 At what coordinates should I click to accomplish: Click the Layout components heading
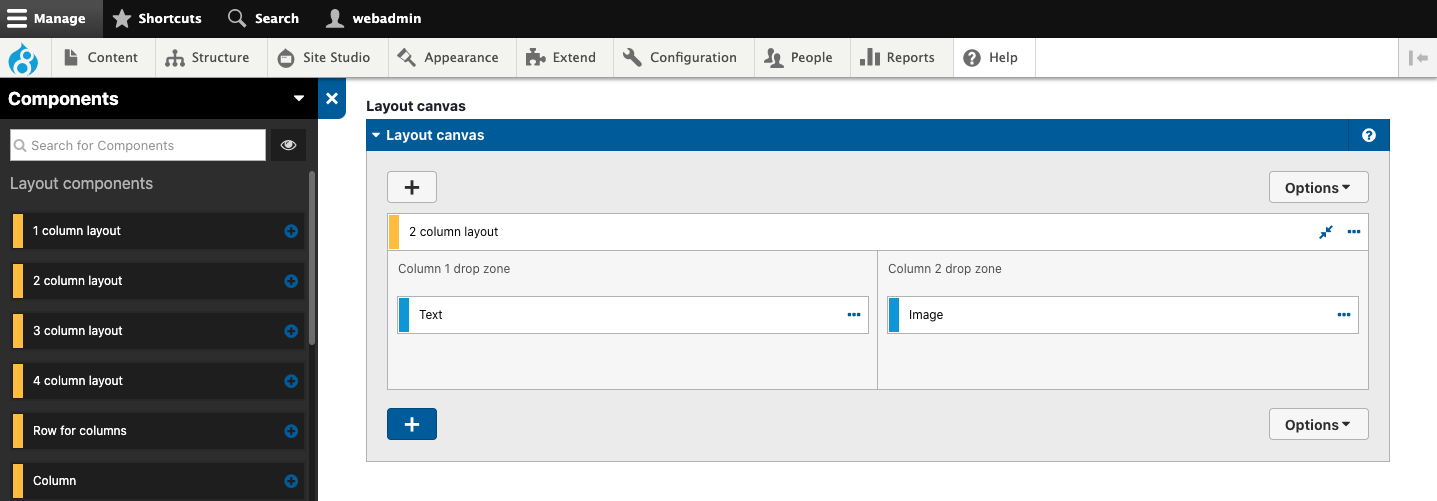click(x=82, y=184)
